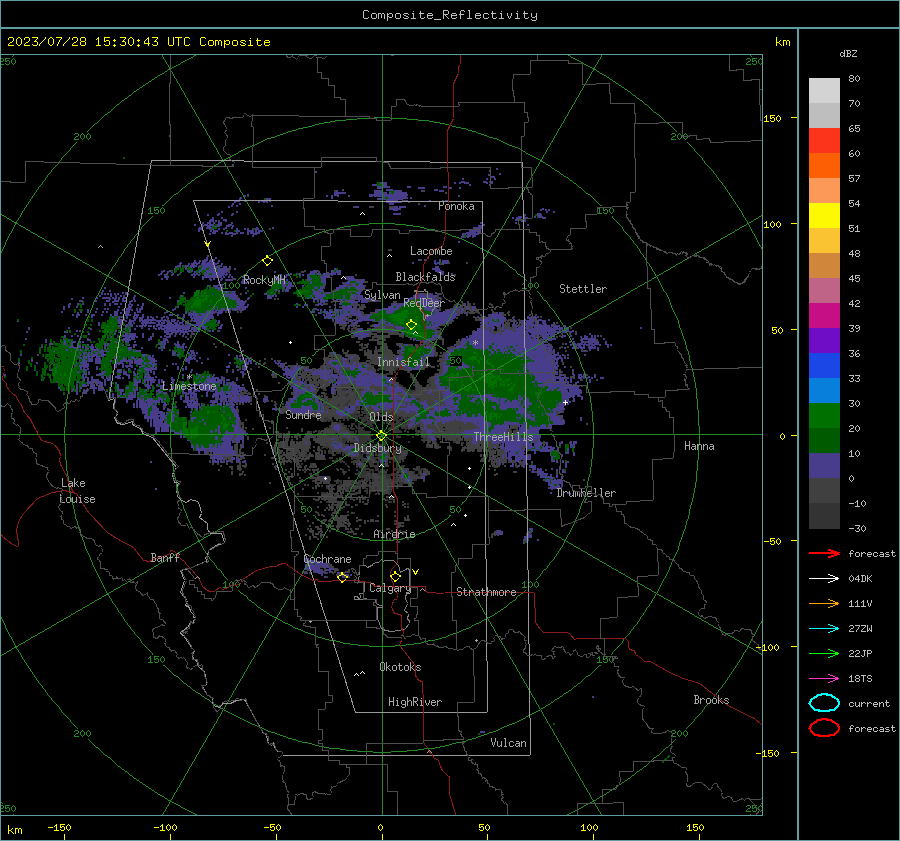Click the yellow diamond marker below Cochrane
This screenshot has height=841, width=900.
342,577
